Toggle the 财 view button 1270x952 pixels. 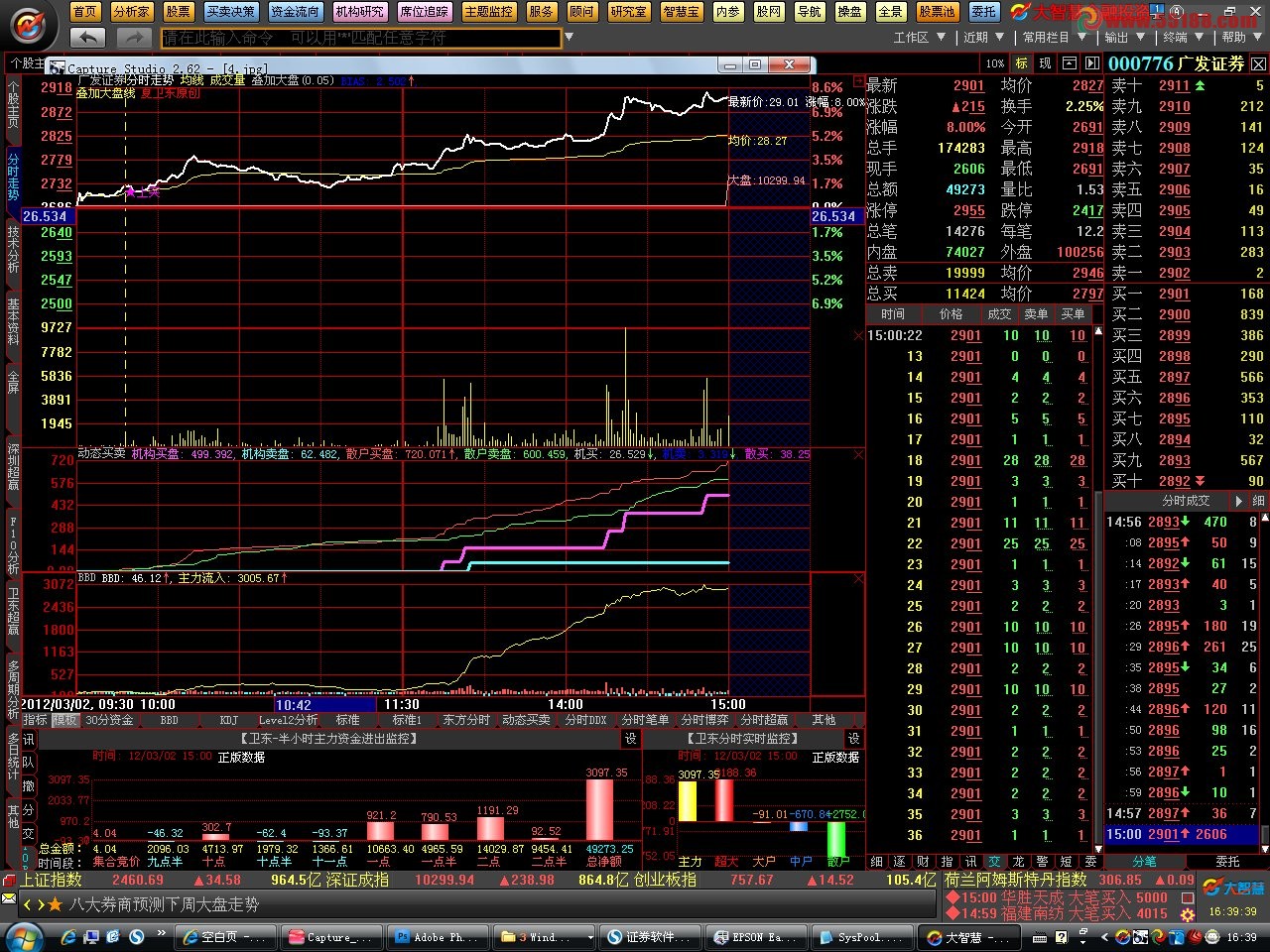point(923,862)
